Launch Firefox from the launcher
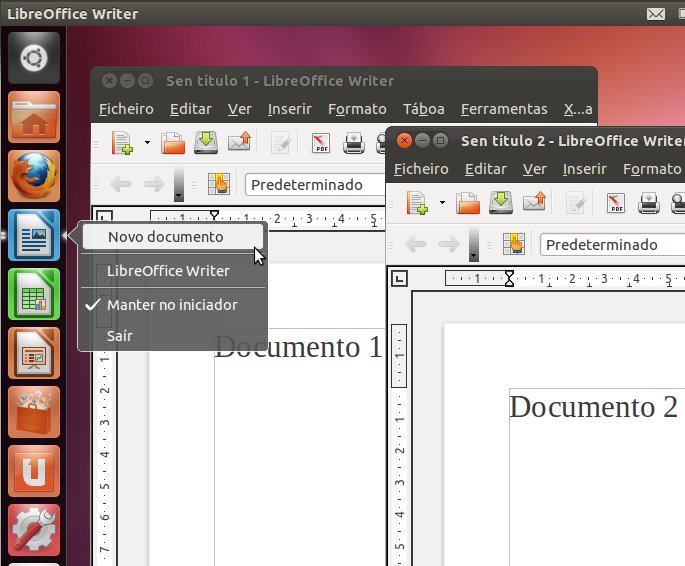The width and height of the screenshot is (685, 566). (x=34, y=176)
